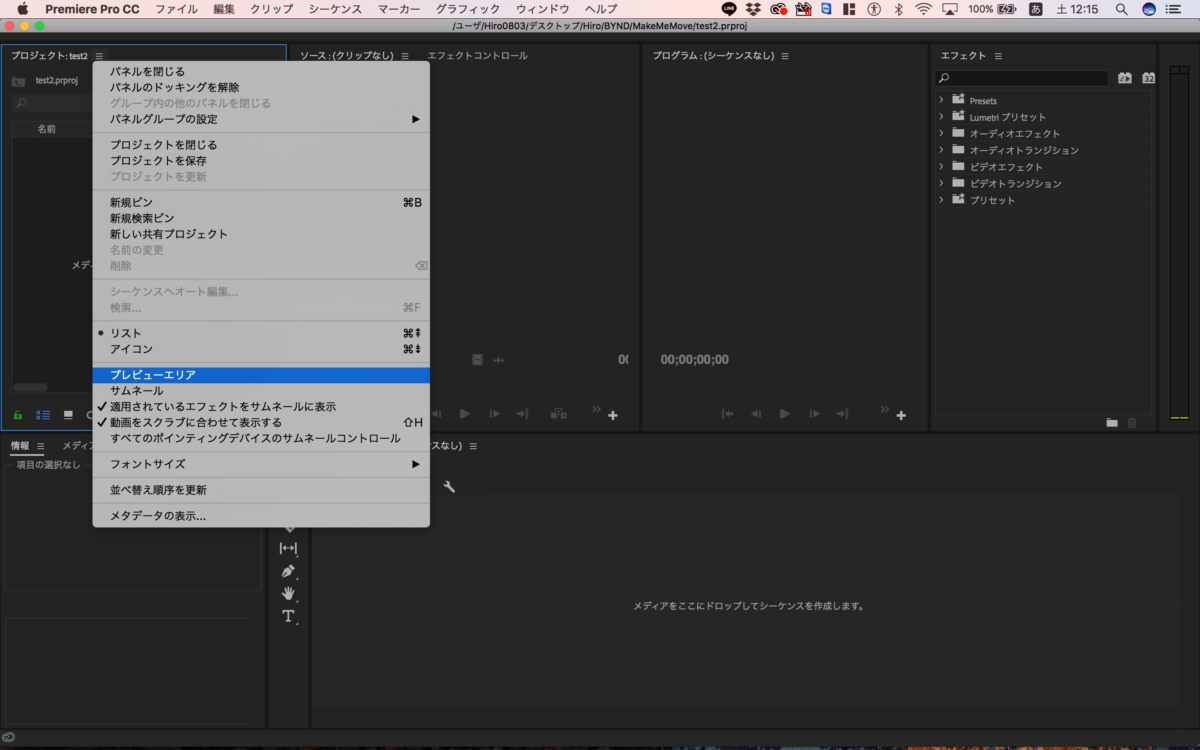Image resolution: width=1200 pixels, height=750 pixels.
Task: Choose プレビューエリア menu item
Action: pos(261,375)
